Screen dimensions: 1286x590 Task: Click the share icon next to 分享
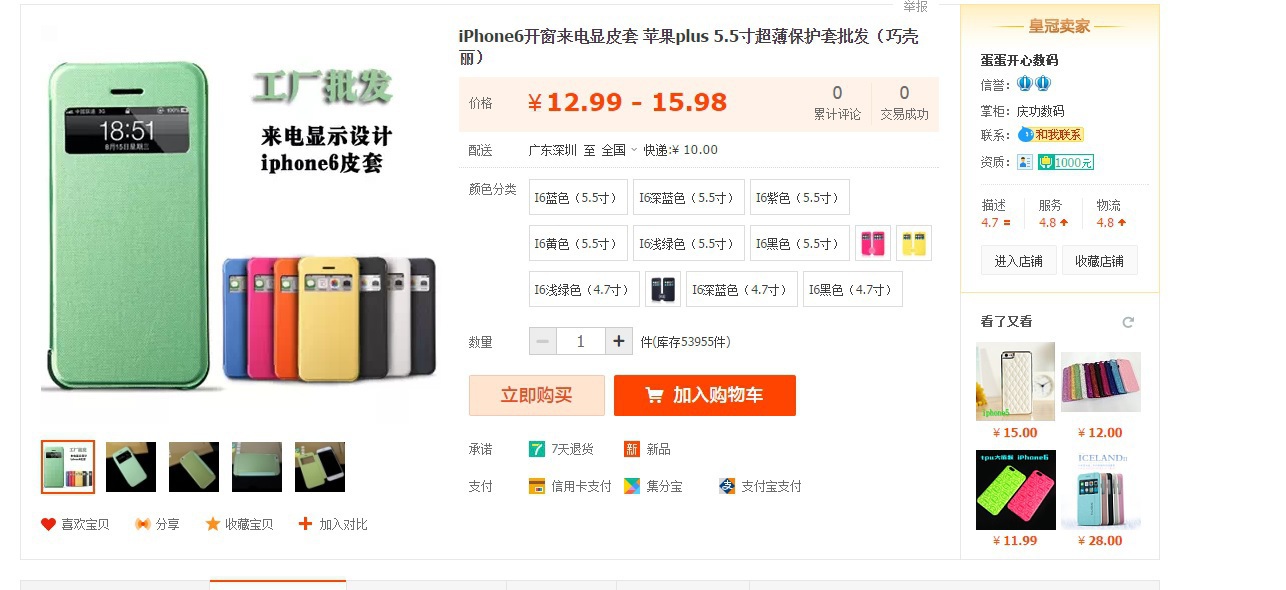(142, 524)
